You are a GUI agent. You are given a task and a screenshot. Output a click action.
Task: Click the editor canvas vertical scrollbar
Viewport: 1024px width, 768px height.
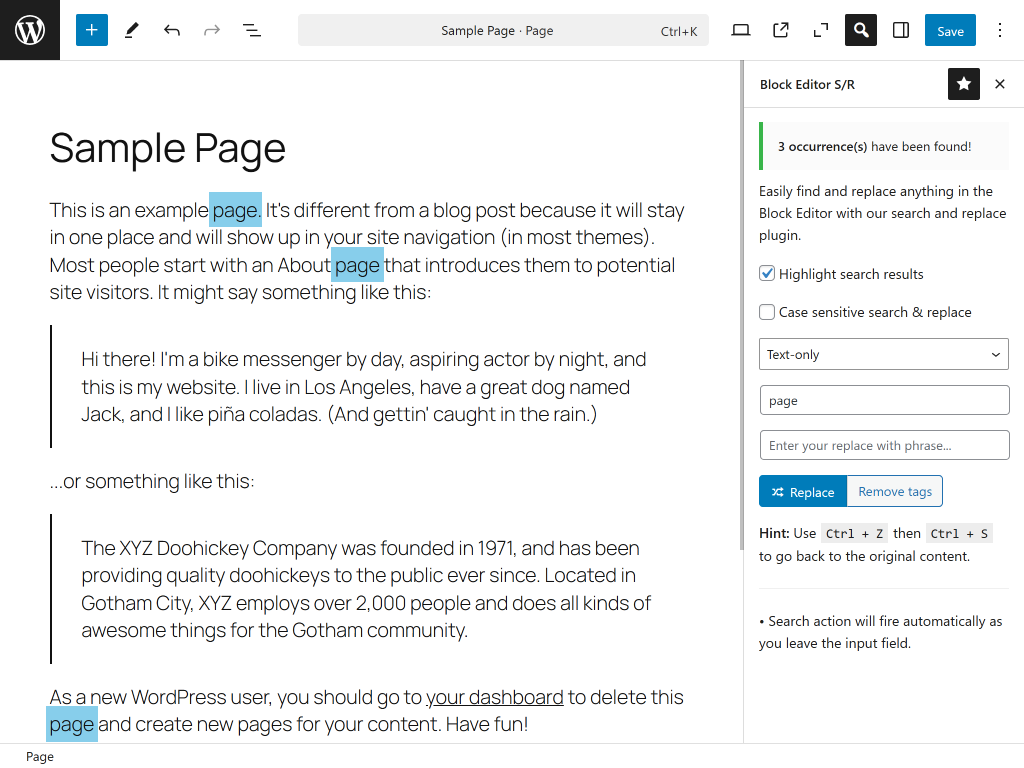click(x=742, y=306)
